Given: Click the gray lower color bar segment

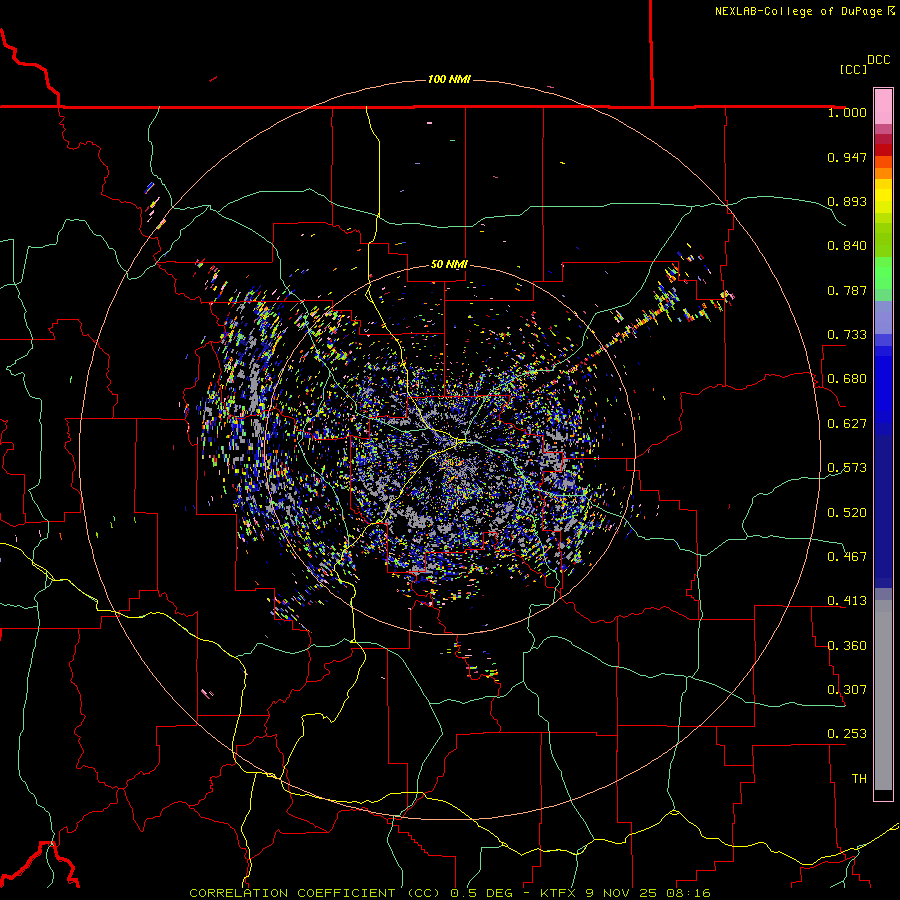Looking at the screenshot, I should click(x=883, y=695).
